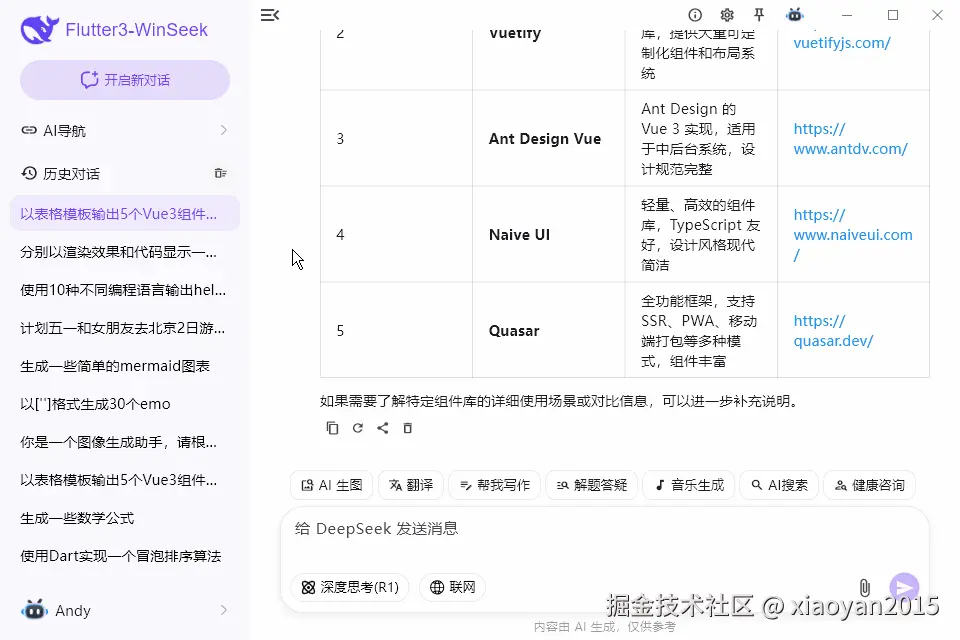Focus the 给 DeepSeek 发送消息 input box
The image size is (960, 640).
tap(605, 529)
